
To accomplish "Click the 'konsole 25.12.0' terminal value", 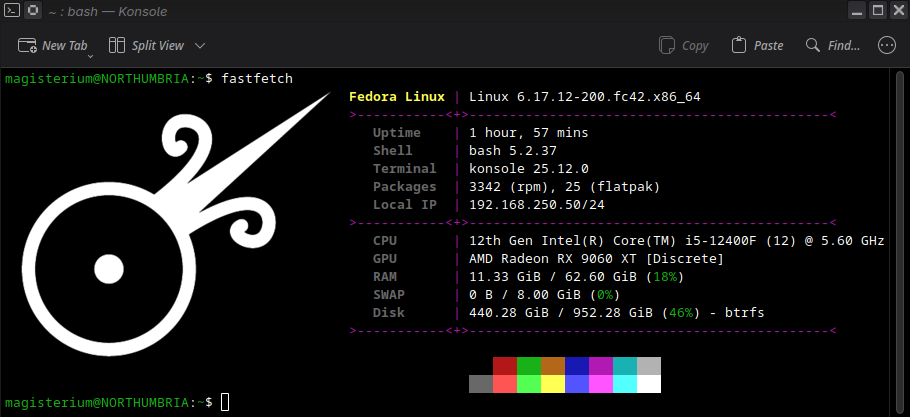I will pyautogui.click(x=529, y=169).
